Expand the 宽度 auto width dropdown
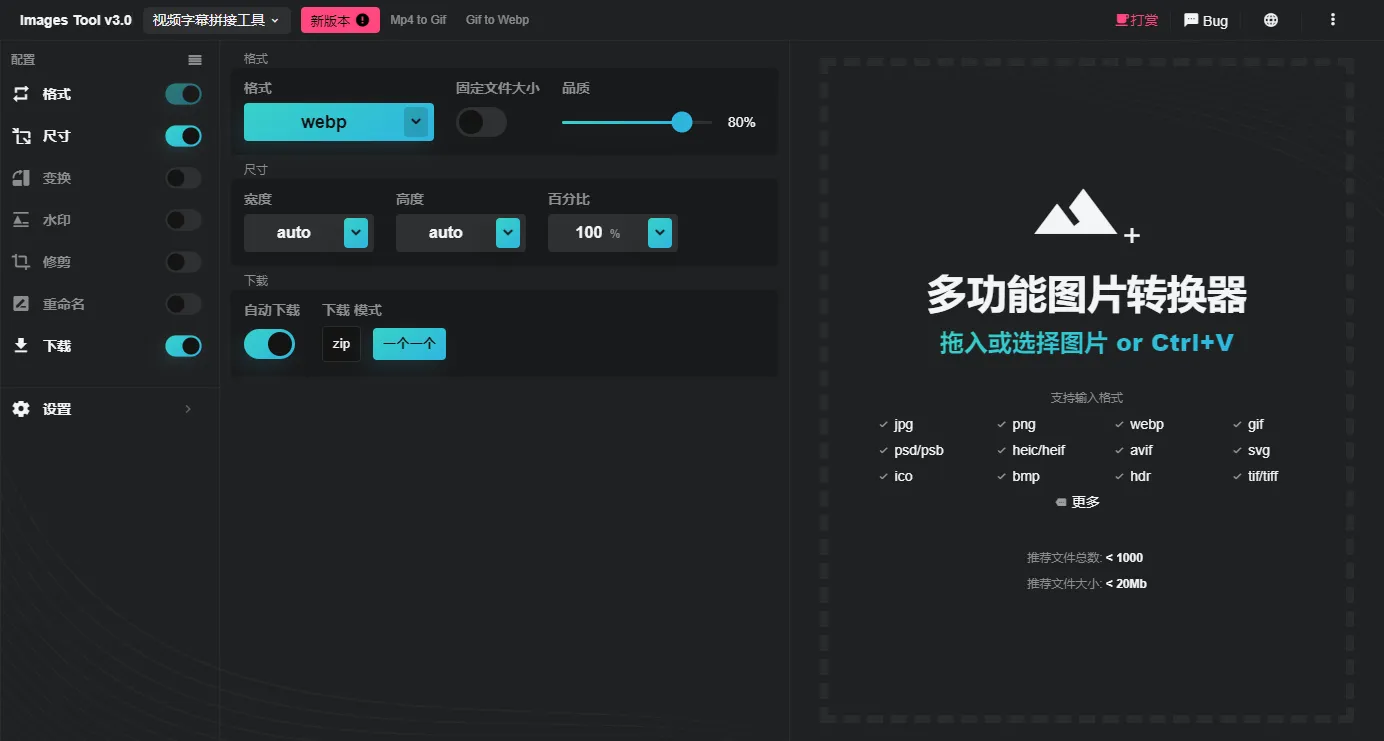This screenshot has height=741, width=1384. tap(356, 233)
